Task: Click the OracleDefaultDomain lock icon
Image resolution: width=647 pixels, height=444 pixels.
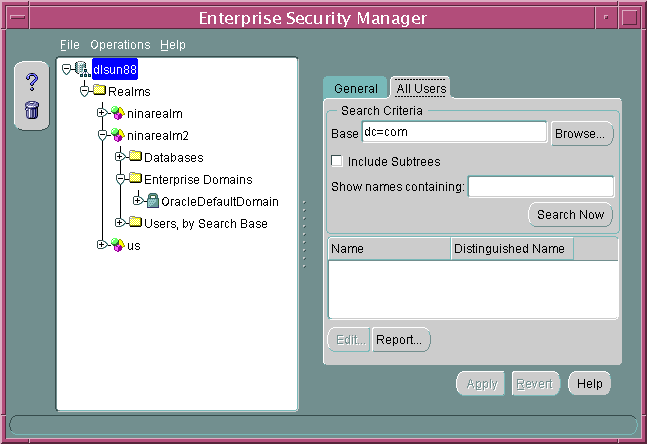Action: point(153,201)
